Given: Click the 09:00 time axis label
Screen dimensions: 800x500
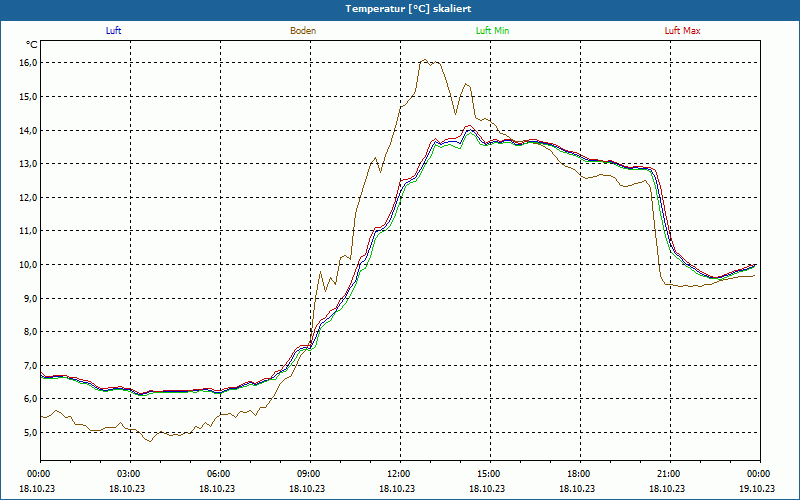Looking at the screenshot, I should click(310, 474).
